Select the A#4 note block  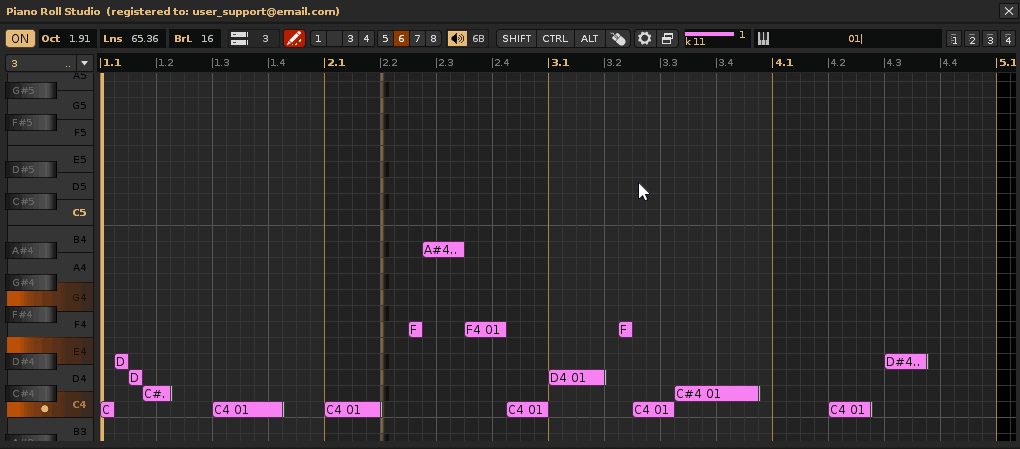coord(443,250)
